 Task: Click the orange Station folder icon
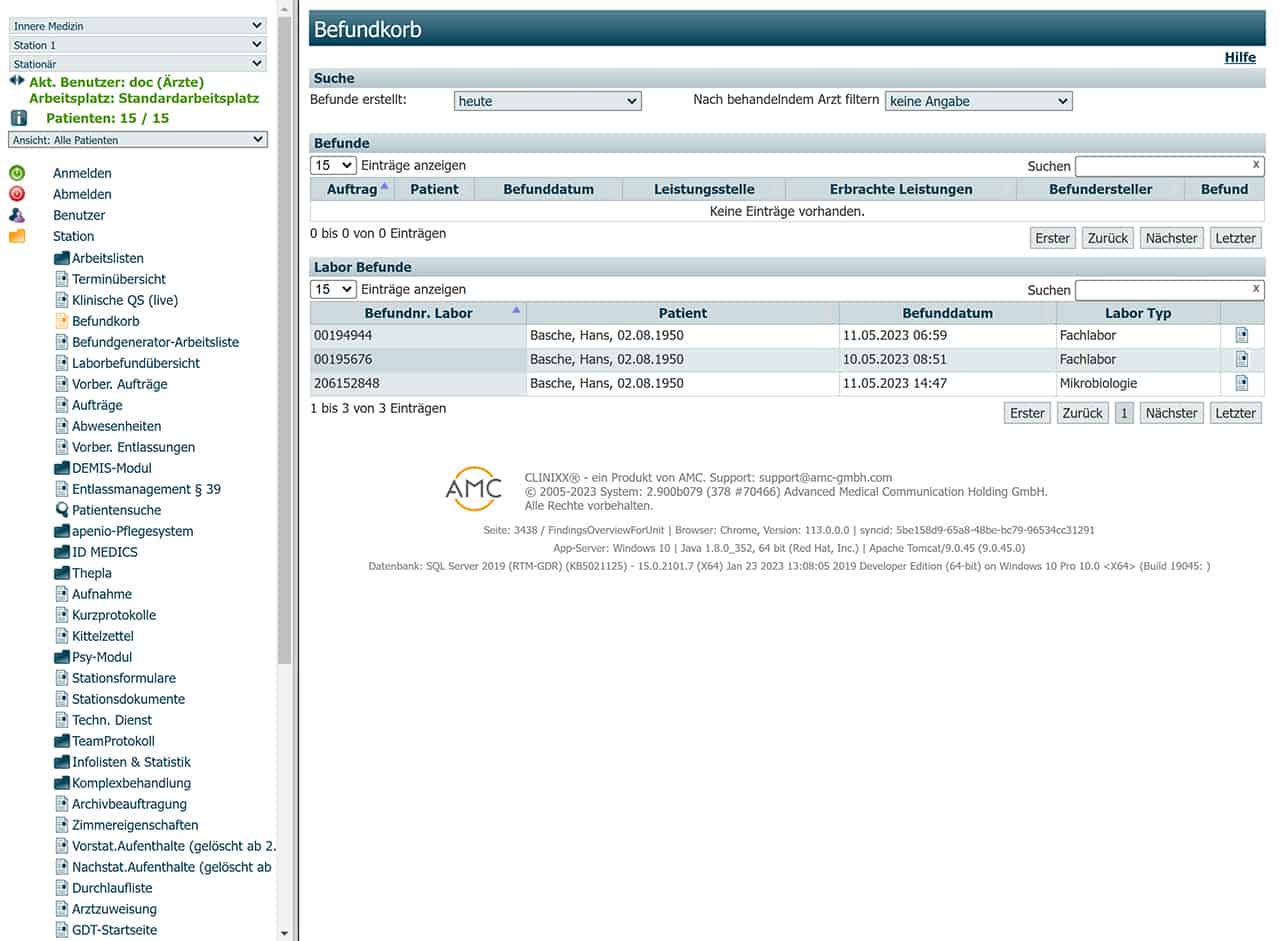pyautogui.click(x=17, y=236)
